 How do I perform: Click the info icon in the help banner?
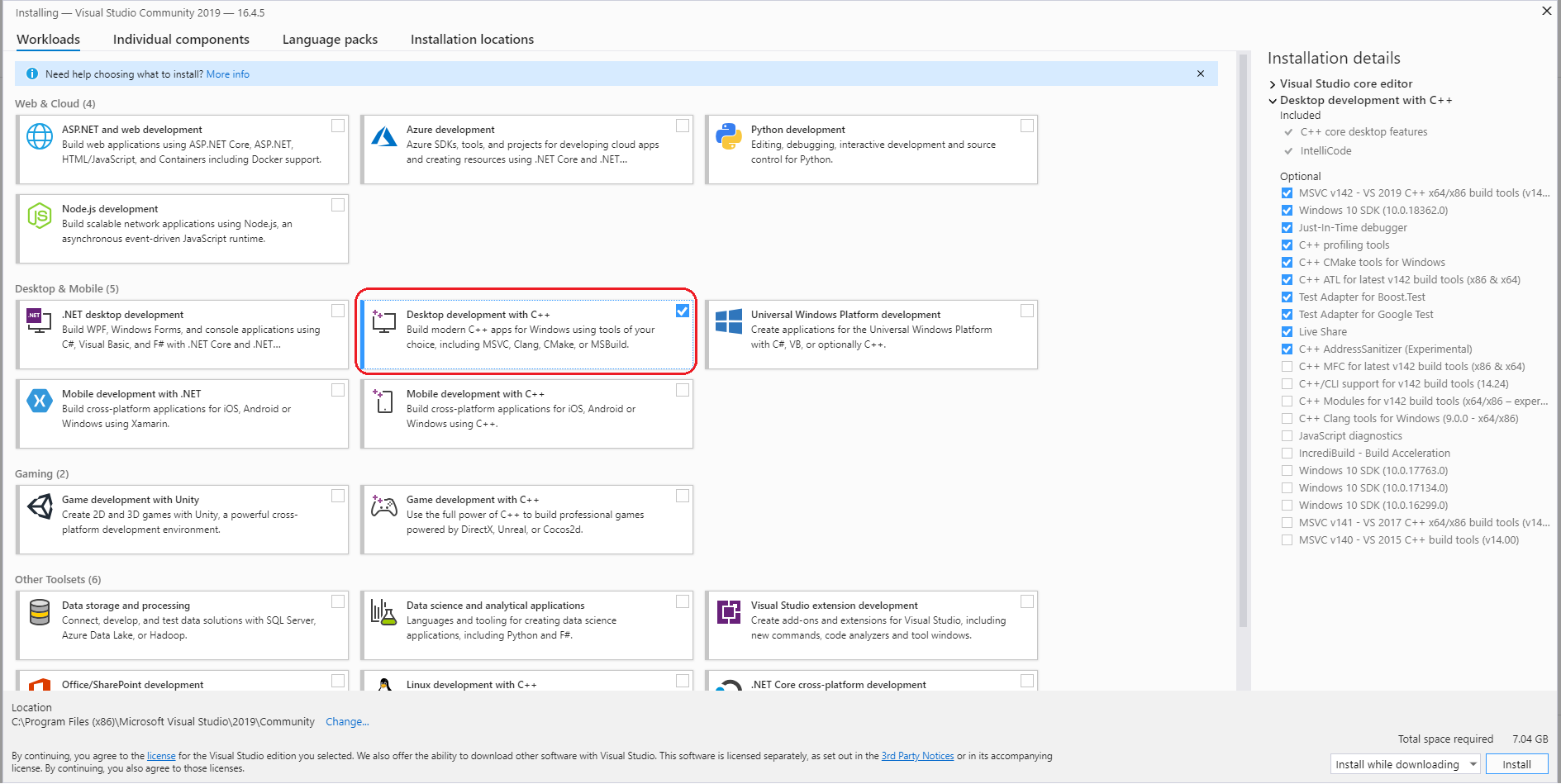tap(32, 74)
